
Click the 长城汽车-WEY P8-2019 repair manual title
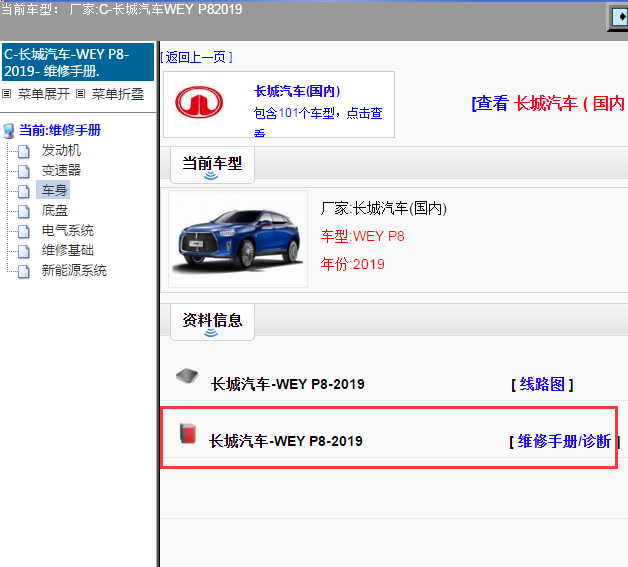pyautogui.click(x=286, y=441)
